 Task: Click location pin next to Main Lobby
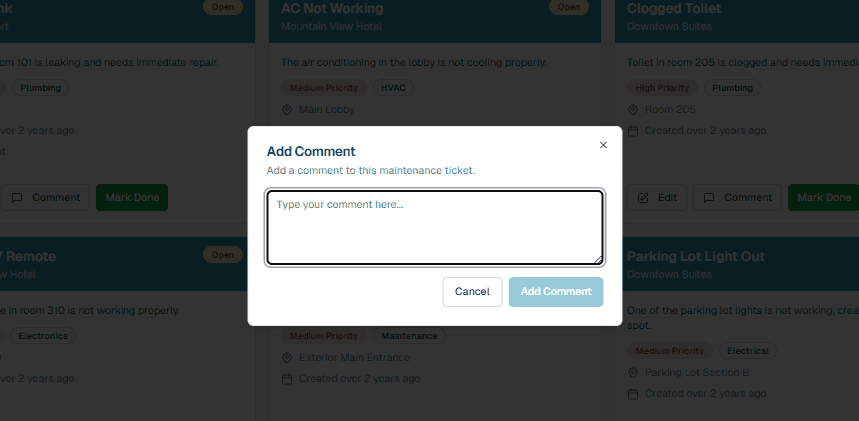tap(286, 110)
